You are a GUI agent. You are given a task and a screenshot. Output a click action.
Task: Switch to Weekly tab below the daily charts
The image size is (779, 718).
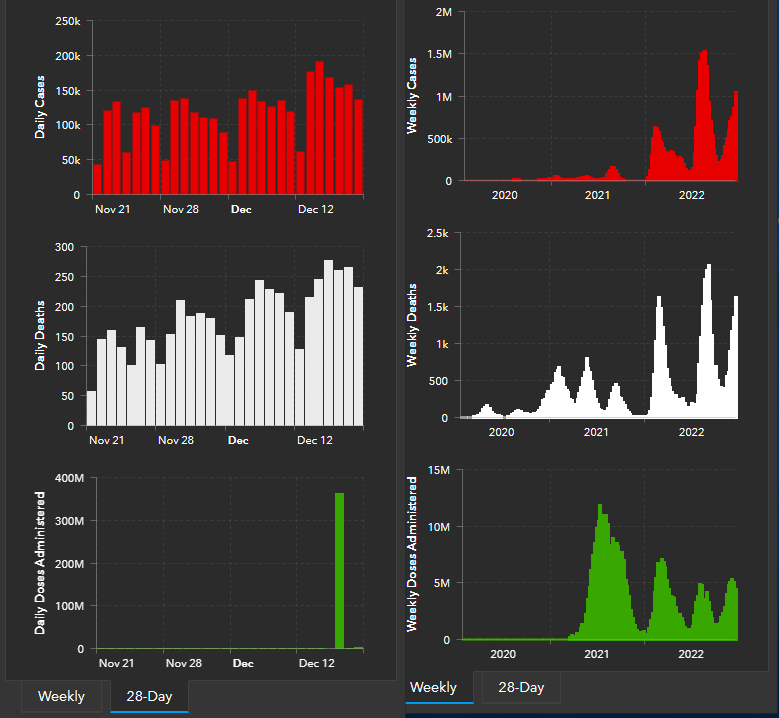click(x=61, y=696)
